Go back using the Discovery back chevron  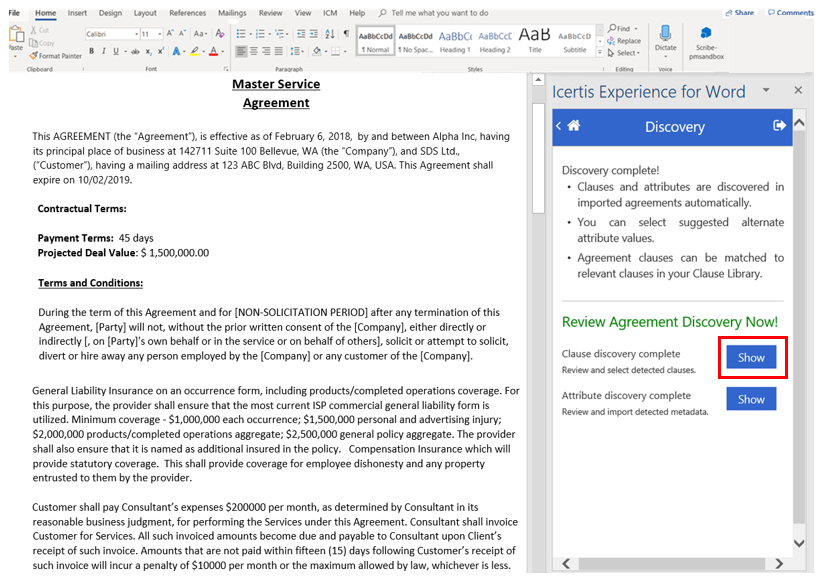(559, 126)
